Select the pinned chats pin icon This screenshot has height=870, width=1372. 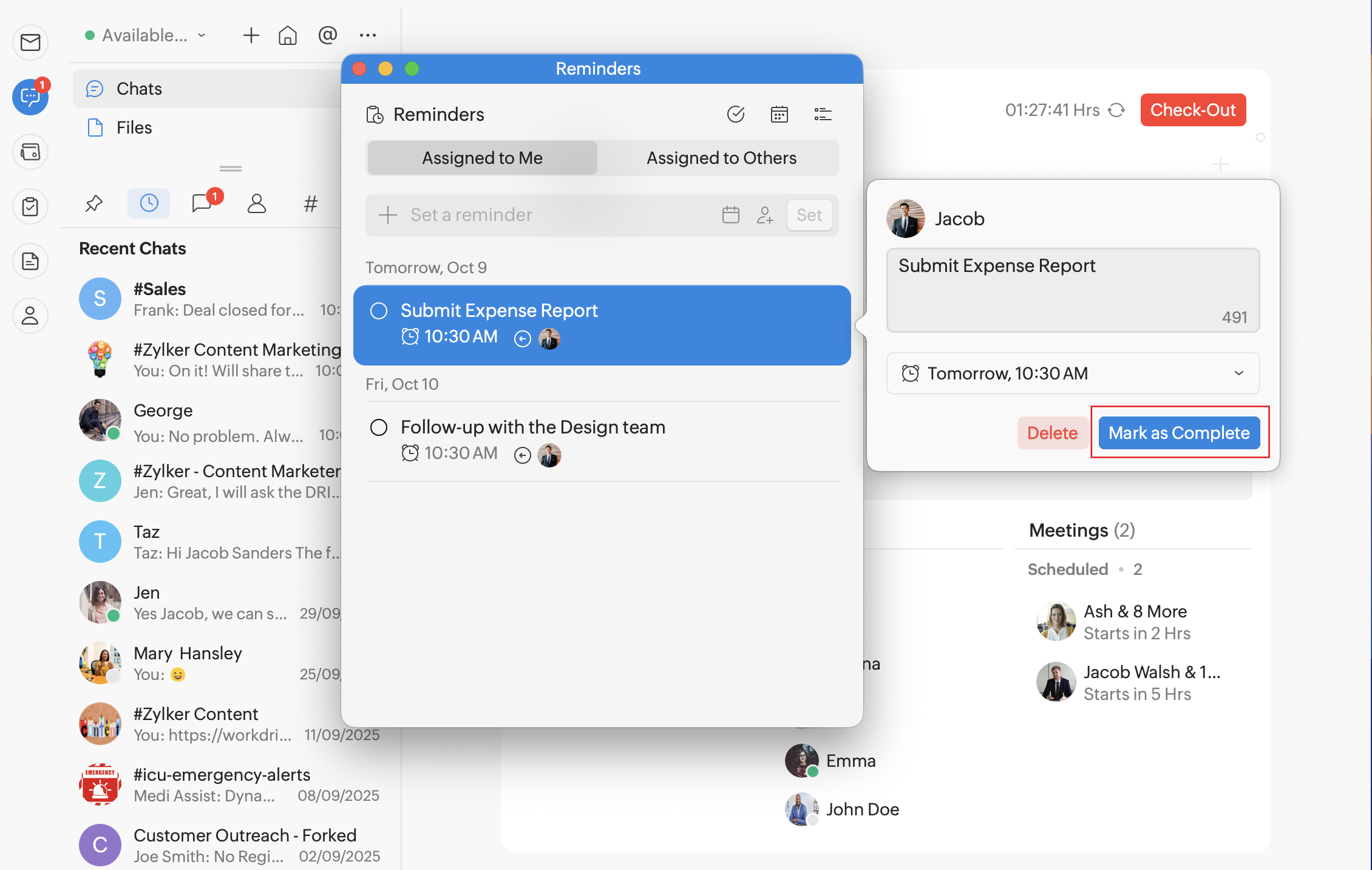(94, 203)
